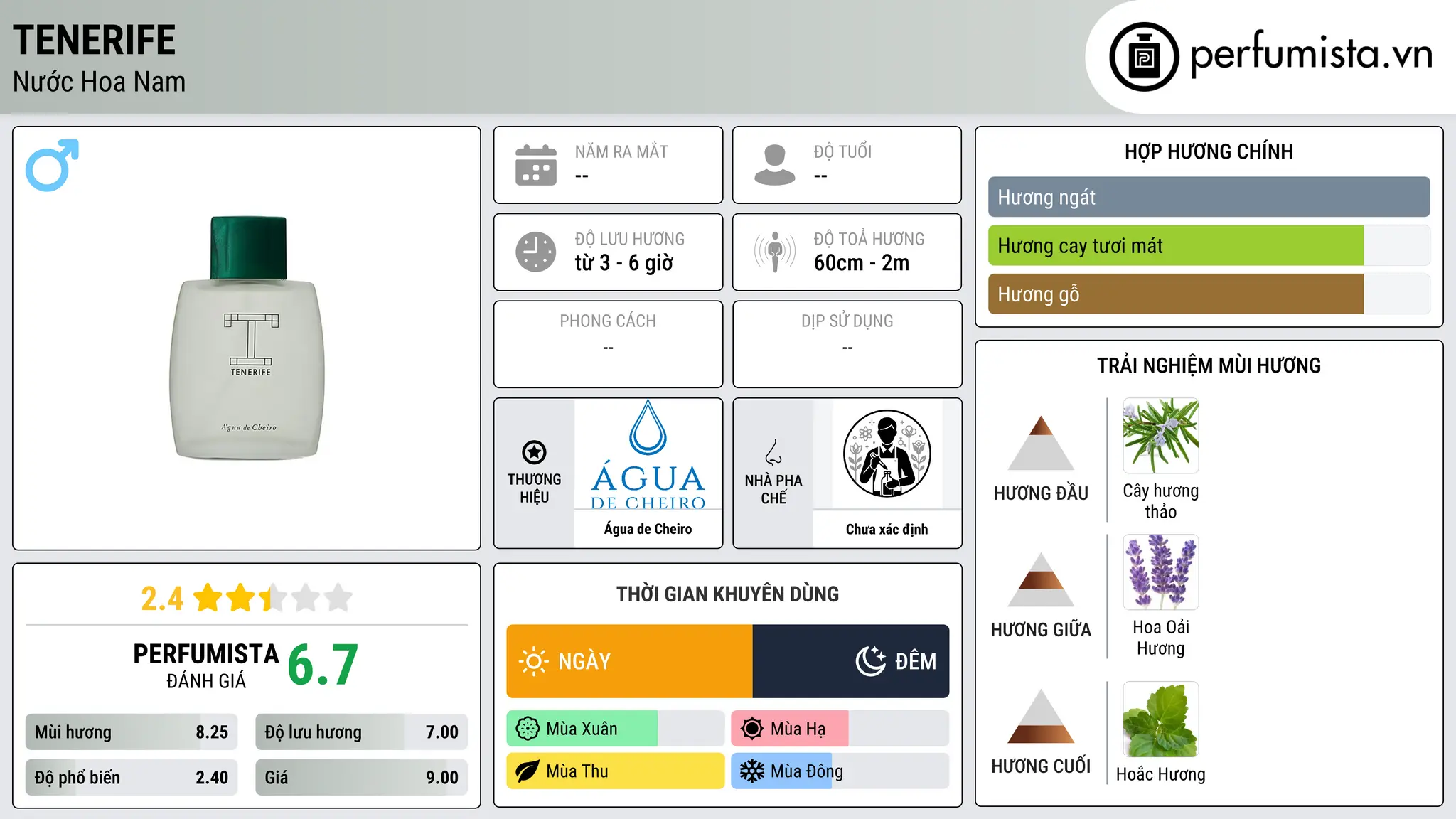
Task: Click the Hương ngát accord bar
Action: pos(1209,197)
